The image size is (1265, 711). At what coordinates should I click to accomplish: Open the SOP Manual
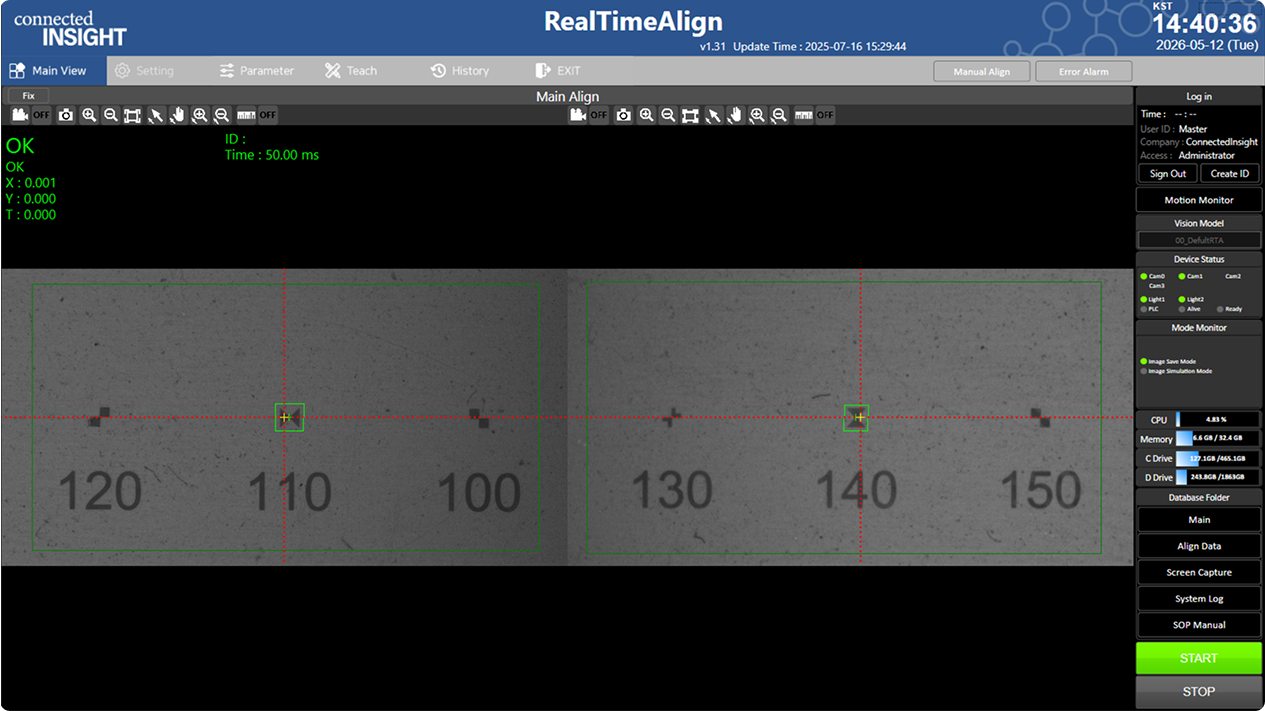pyautogui.click(x=1199, y=625)
